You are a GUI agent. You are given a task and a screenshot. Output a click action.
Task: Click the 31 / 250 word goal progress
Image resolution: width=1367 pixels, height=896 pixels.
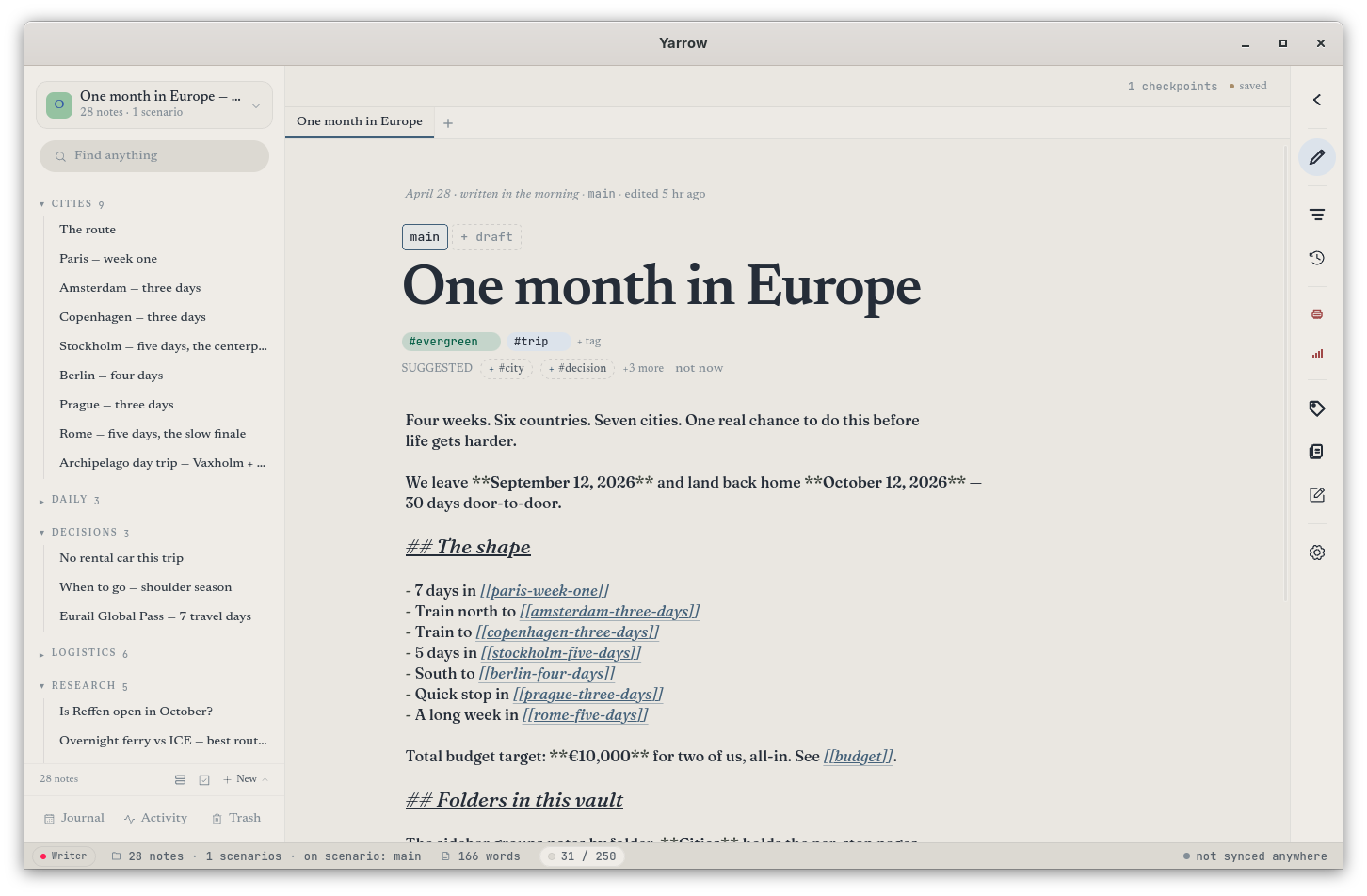tap(584, 856)
